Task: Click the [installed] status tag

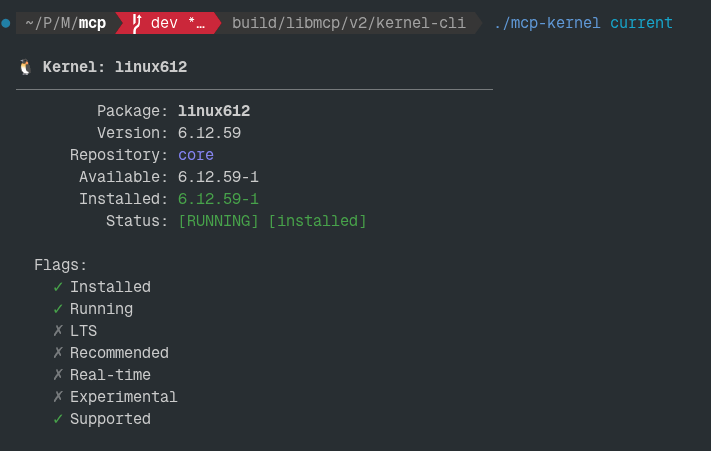Action: tap(317, 221)
